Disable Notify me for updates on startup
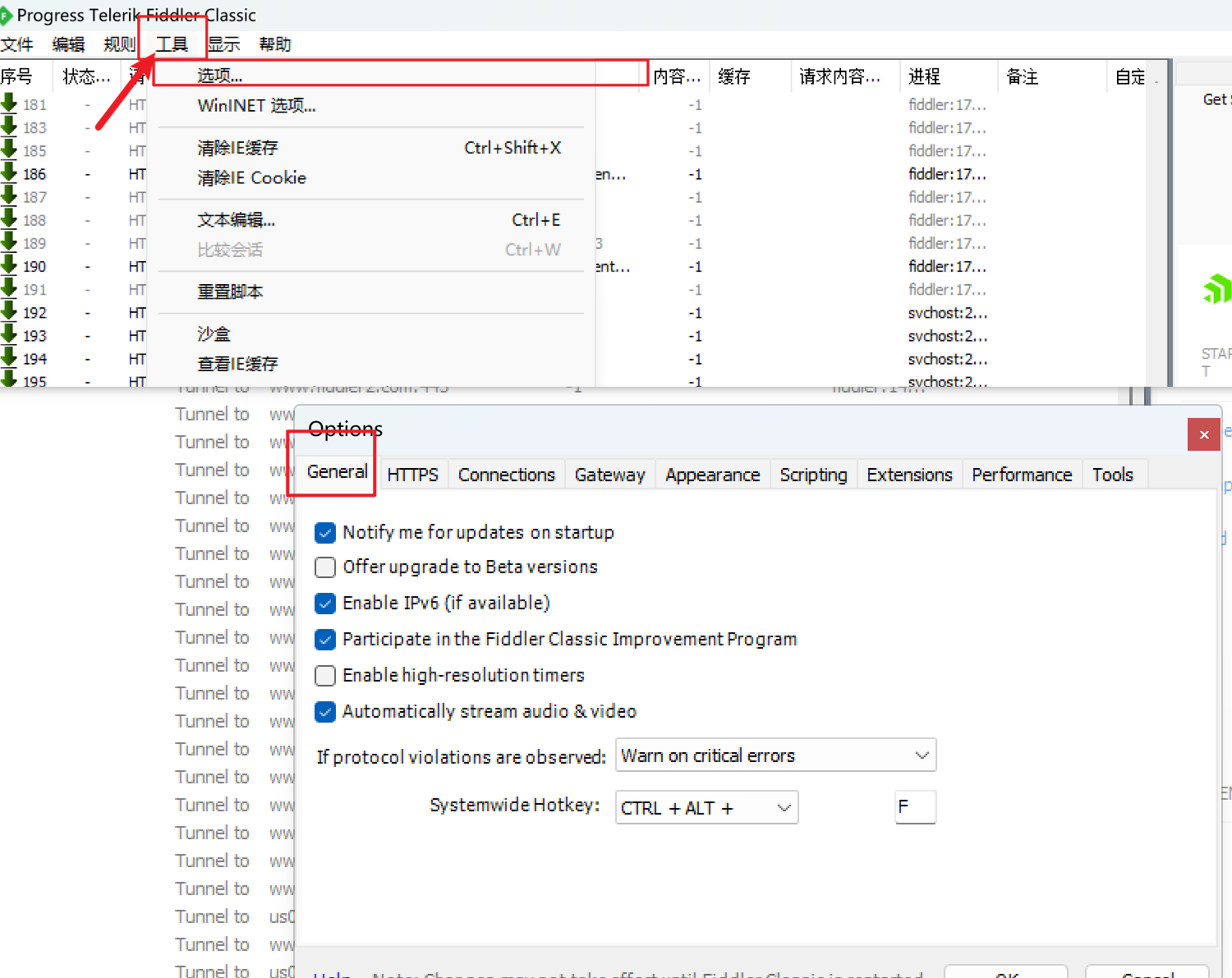1232x978 pixels. coord(325,533)
